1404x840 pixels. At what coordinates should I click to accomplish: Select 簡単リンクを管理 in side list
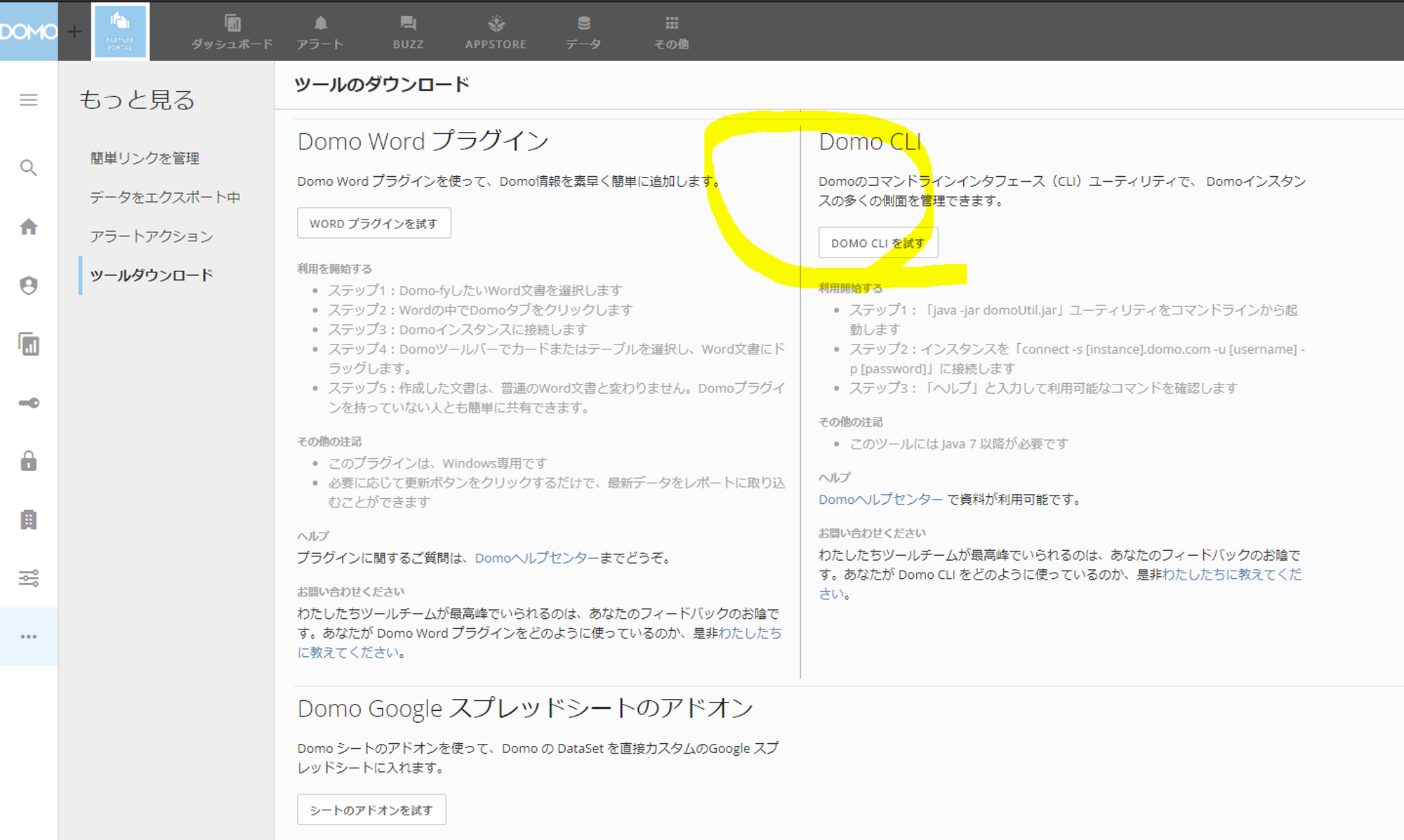coord(145,158)
